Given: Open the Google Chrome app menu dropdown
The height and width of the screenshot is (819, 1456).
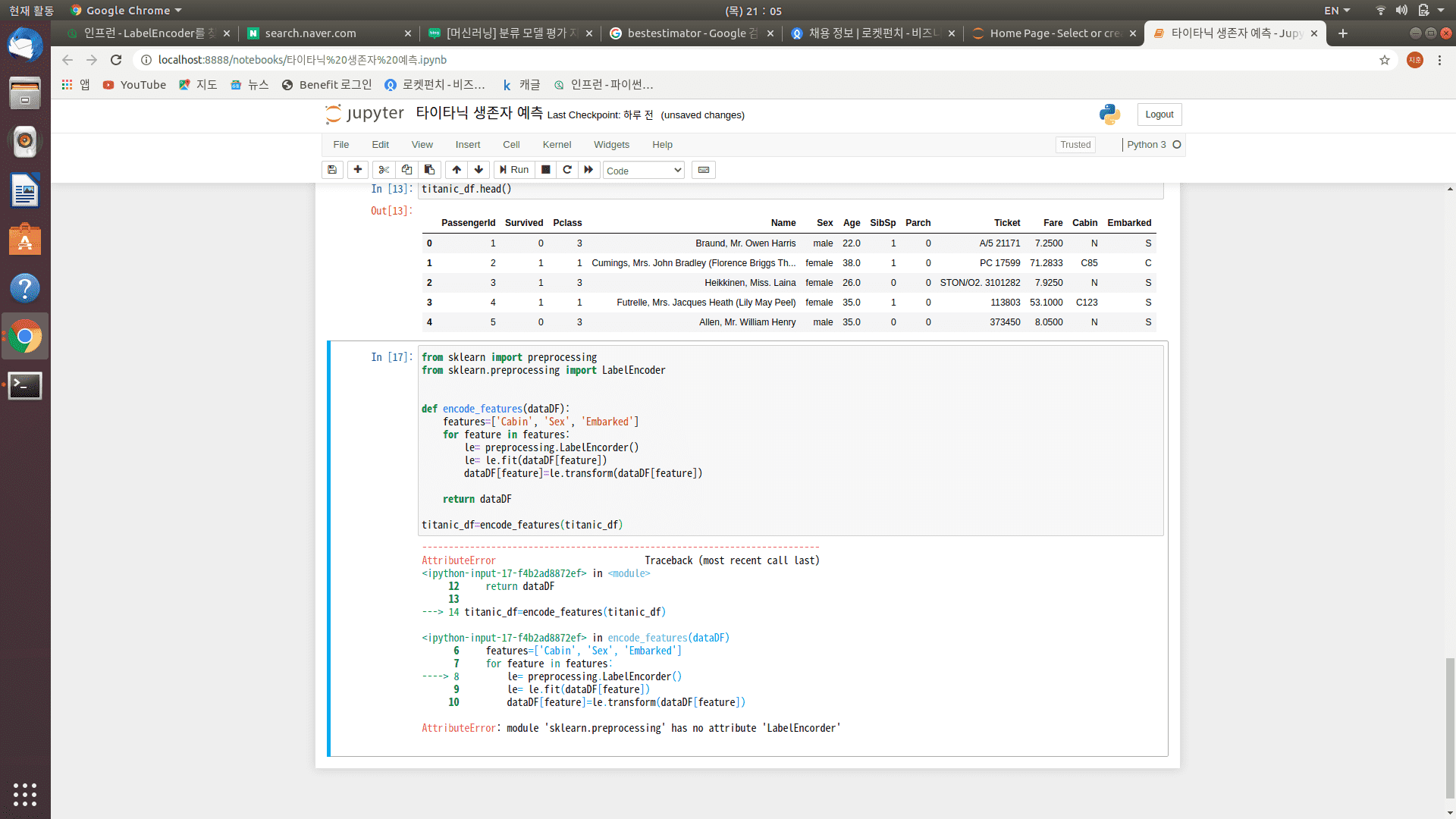Looking at the screenshot, I should point(127,11).
